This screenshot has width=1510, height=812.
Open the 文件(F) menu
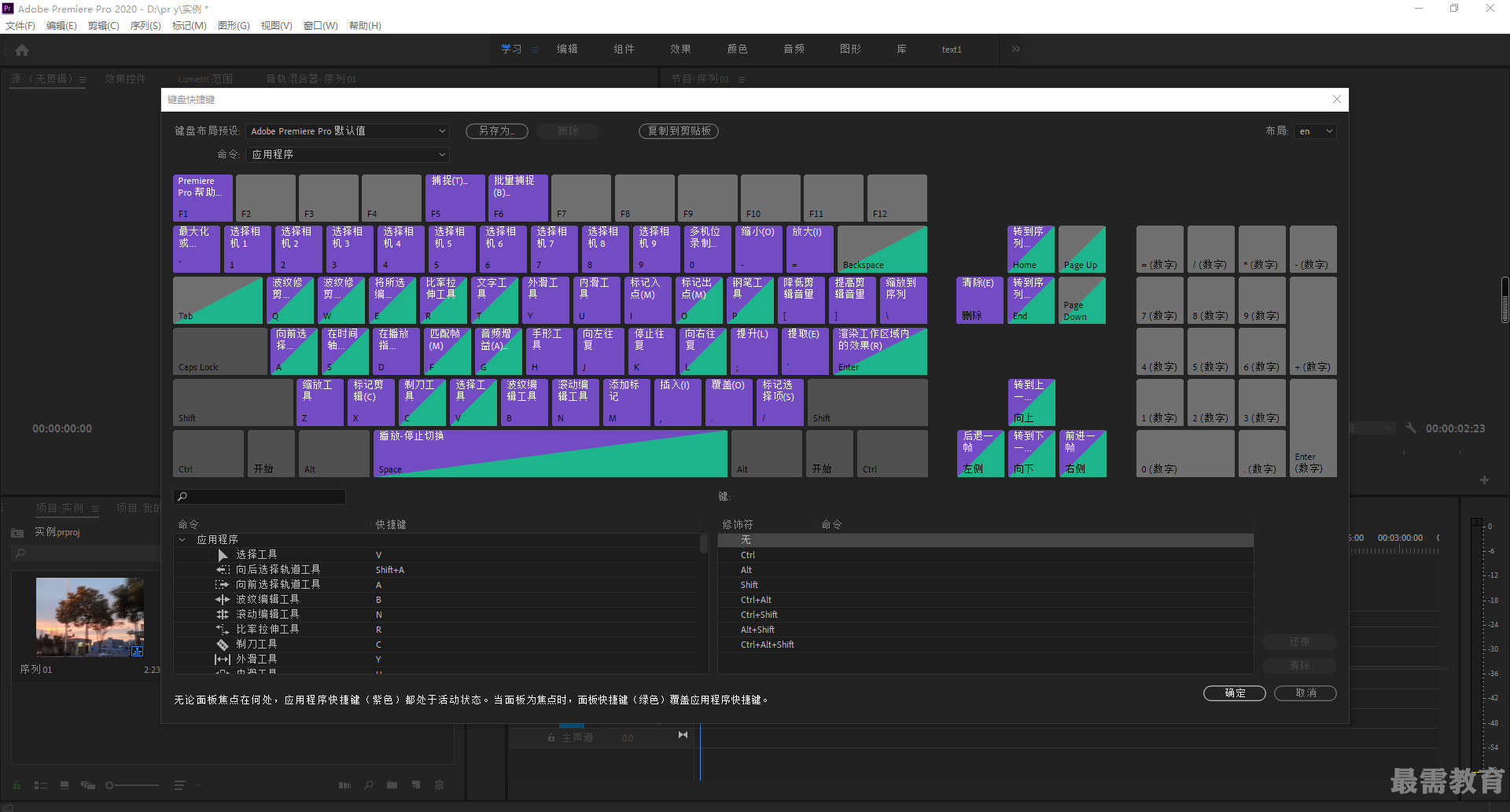tap(20, 26)
